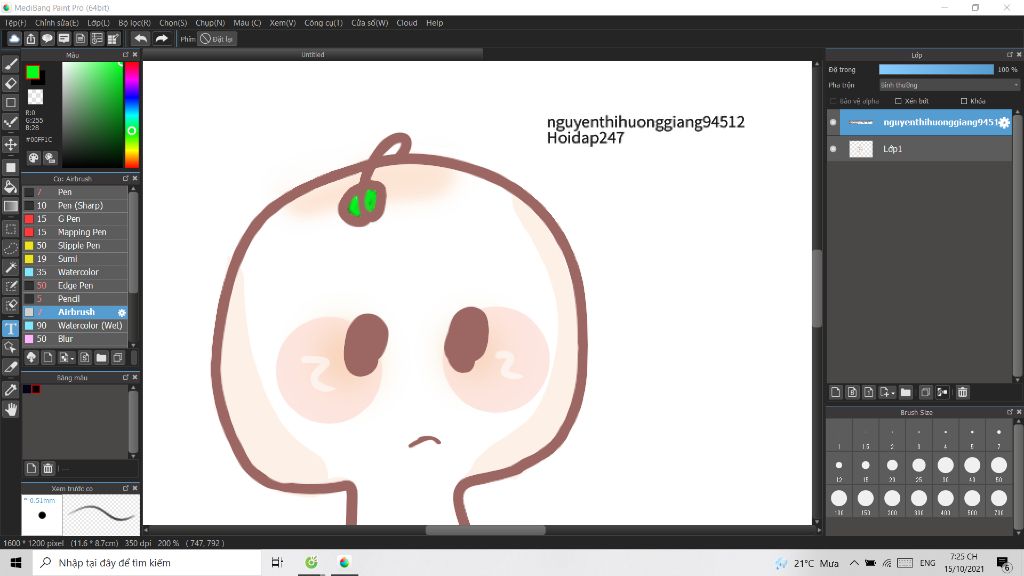Image resolution: width=1024 pixels, height=576 pixels.
Task: Select the Magic Wand tool
Action: pos(10,268)
